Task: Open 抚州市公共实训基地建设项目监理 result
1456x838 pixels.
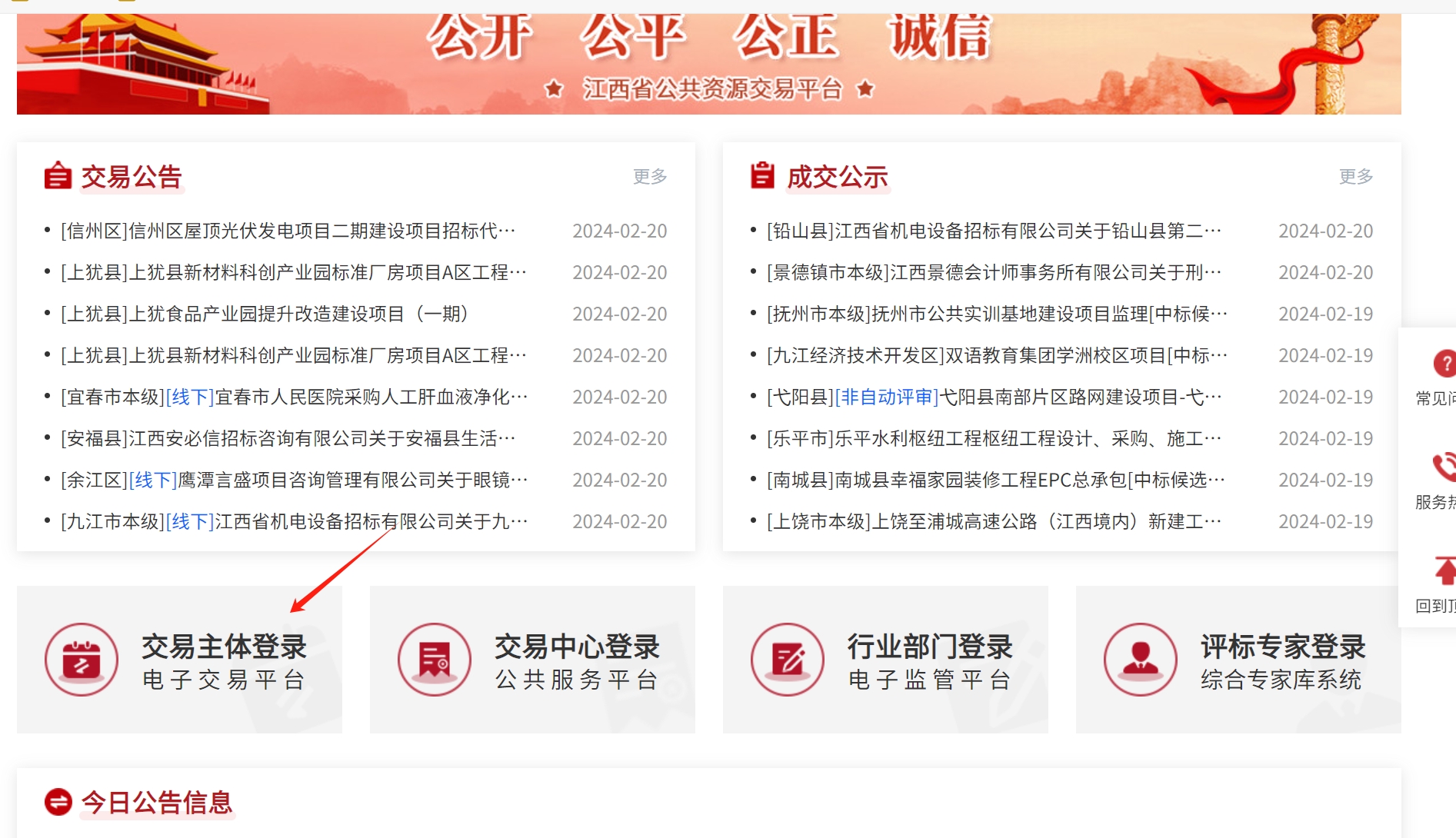Action: pos(997,314)
